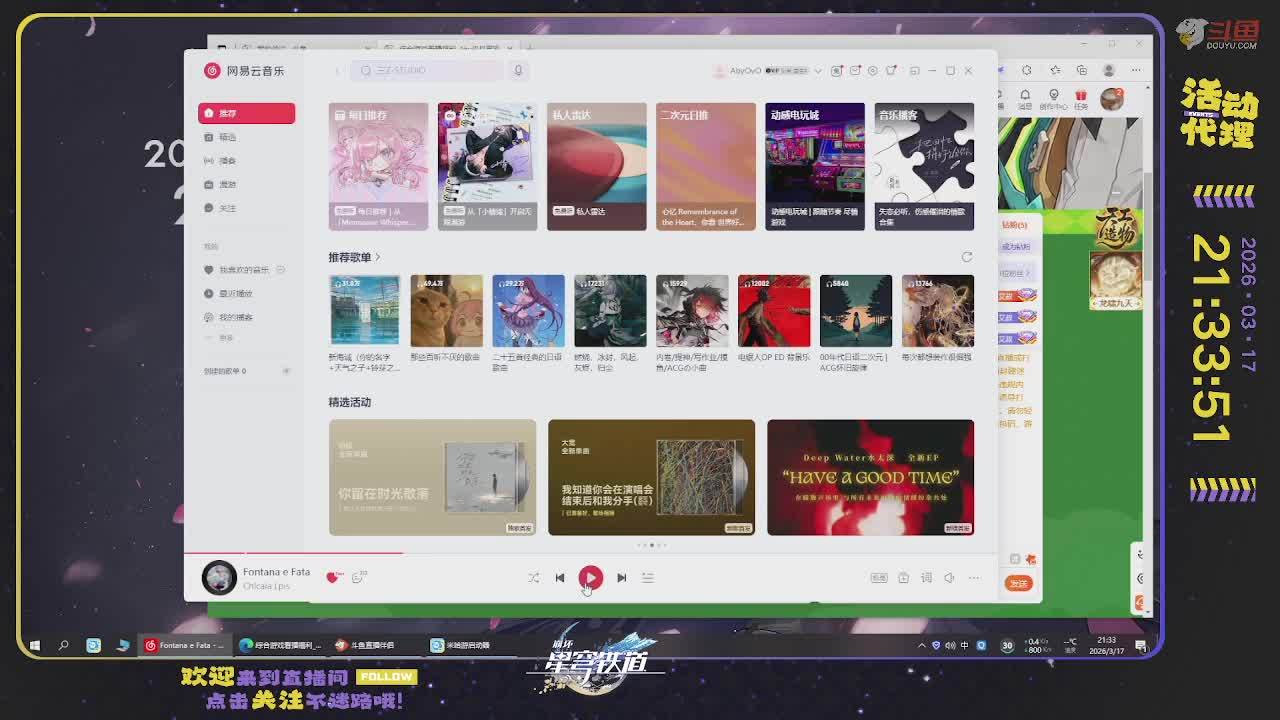This screenshot has width=1280, height=720.
Task: Click the orange 发送 button in browser window
Action: (1018, 583)
